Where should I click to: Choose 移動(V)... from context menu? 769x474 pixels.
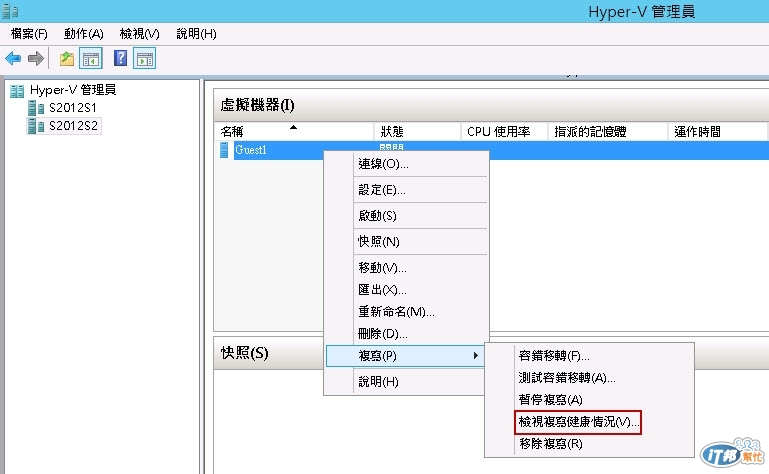(x=407, y=267)
